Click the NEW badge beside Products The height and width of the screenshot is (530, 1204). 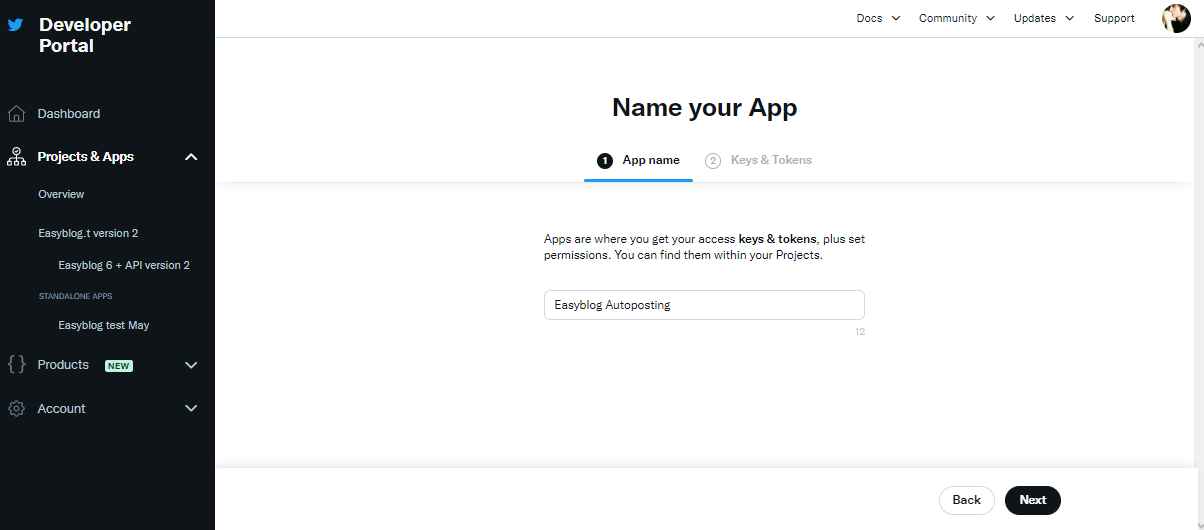pyautogui.click(x=119, y=366)
